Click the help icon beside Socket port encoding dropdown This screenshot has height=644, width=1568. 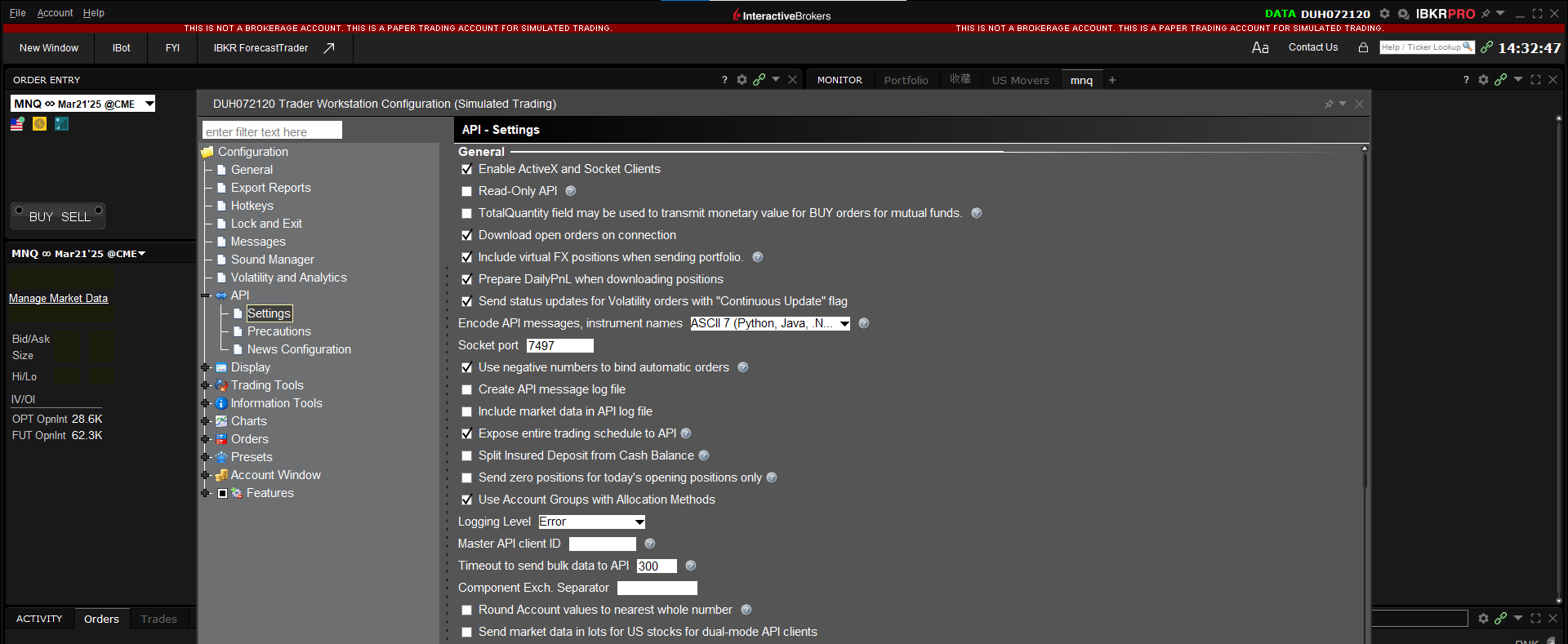[x=864, y=323]
